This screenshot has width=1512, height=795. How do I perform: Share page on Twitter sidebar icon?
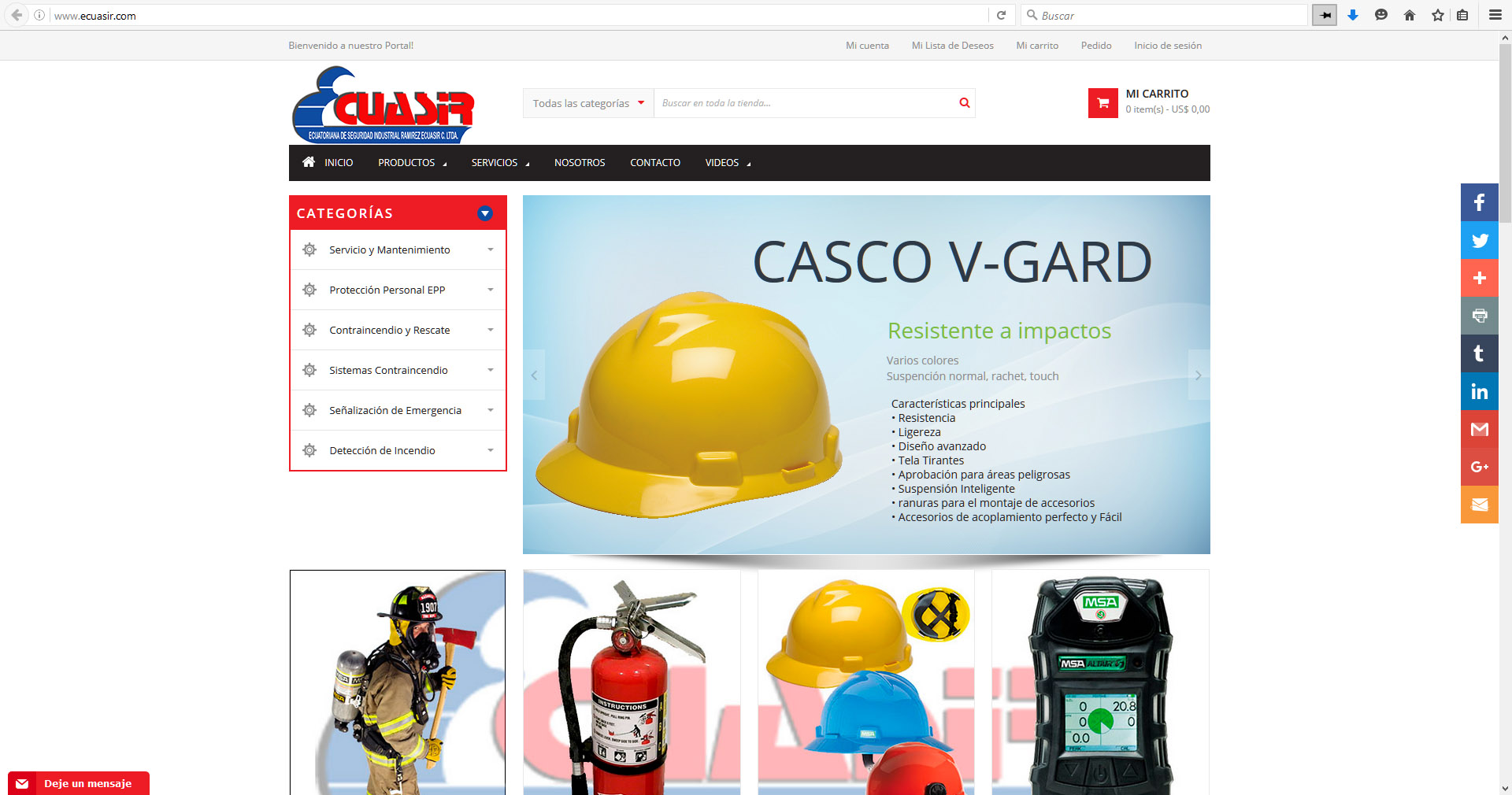coord(1480,240)
